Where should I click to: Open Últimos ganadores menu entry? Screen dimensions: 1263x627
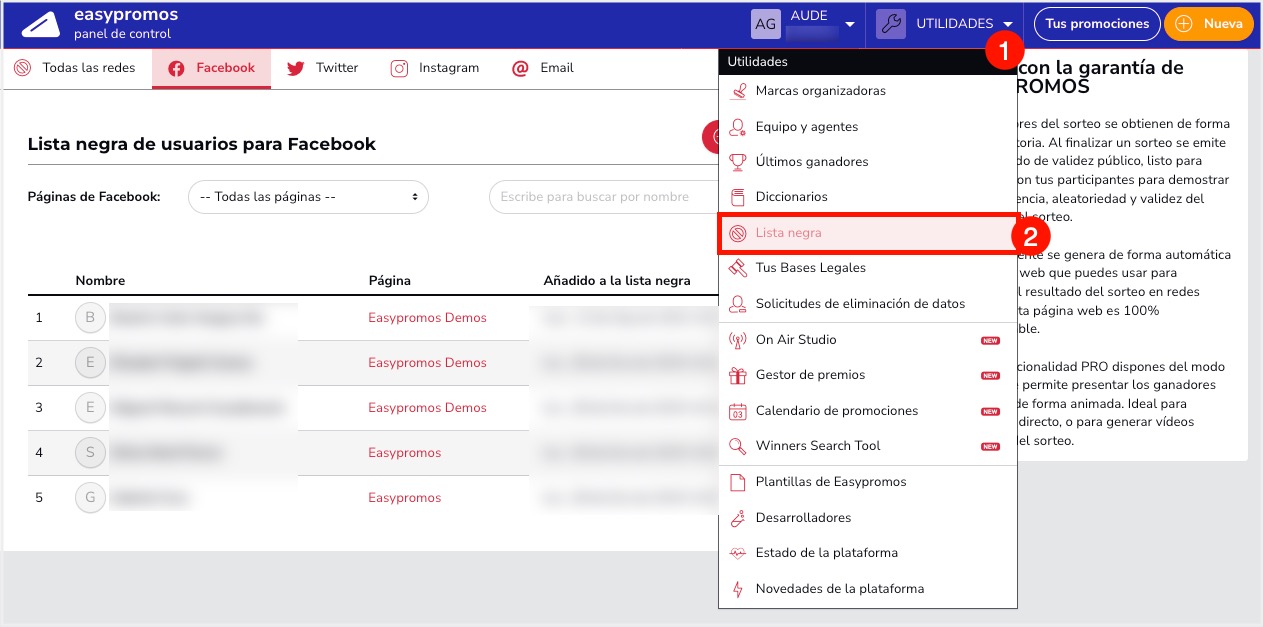tap(868, 162)
